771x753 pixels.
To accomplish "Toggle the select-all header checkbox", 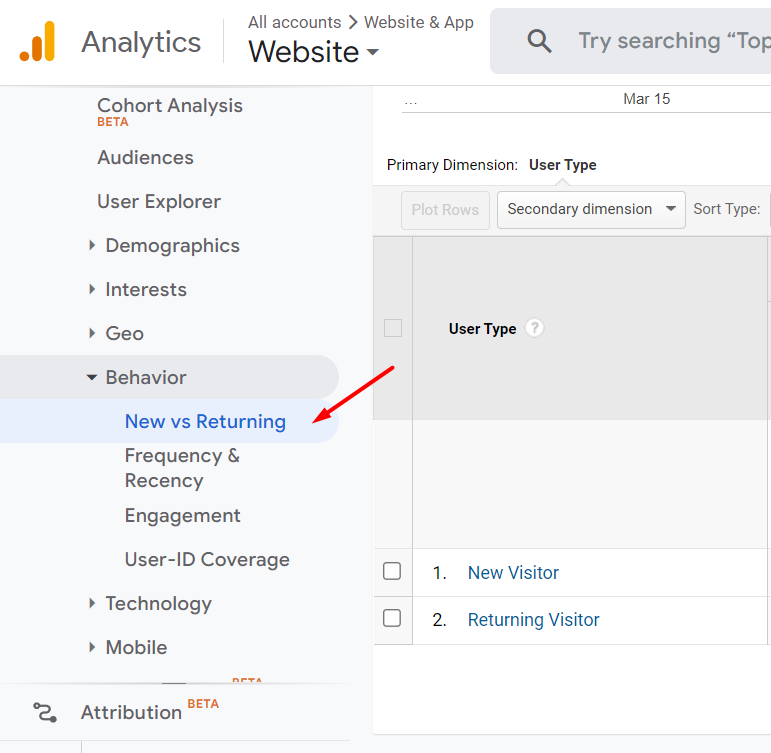I will (392, 328).
